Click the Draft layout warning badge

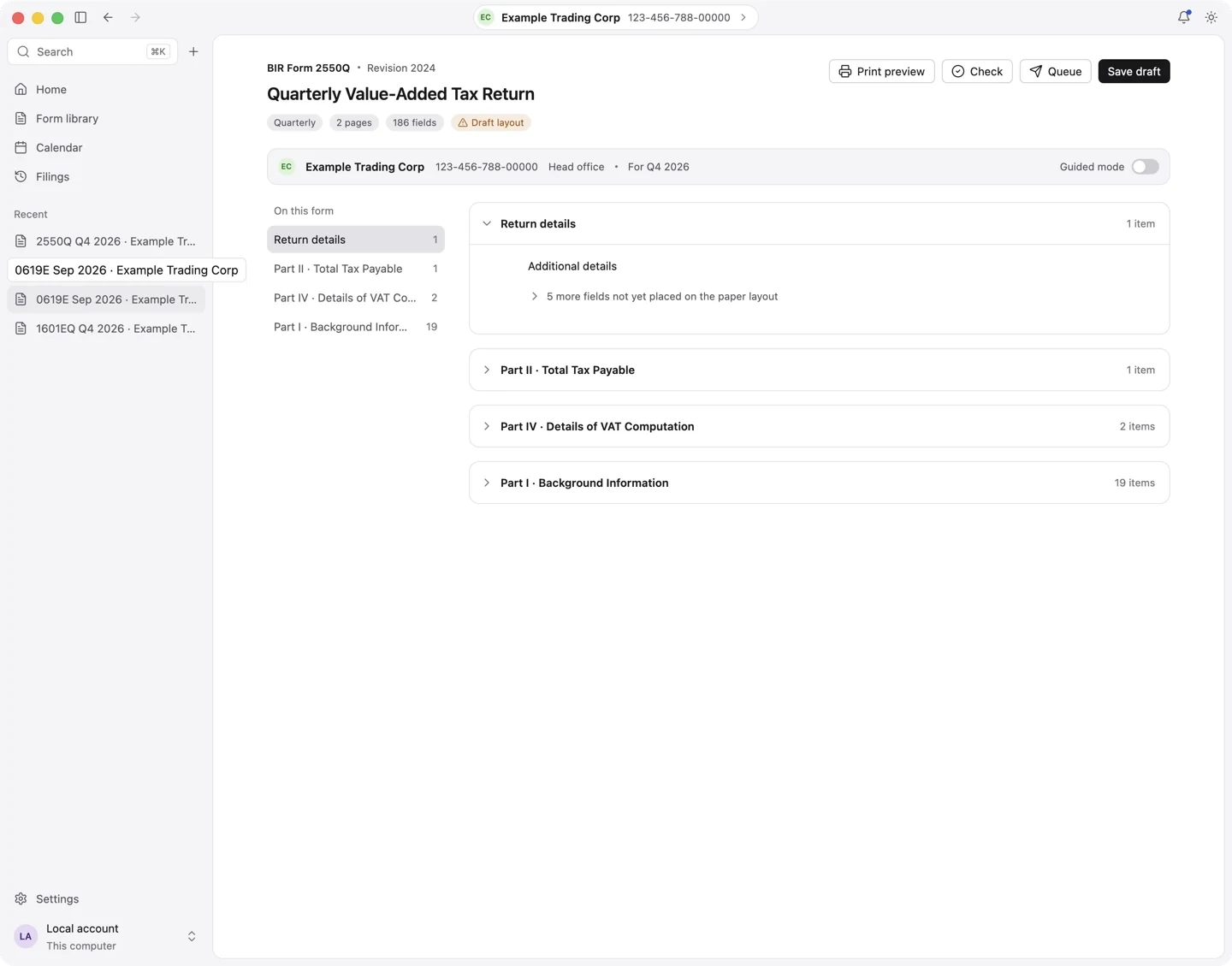point(491,122)
